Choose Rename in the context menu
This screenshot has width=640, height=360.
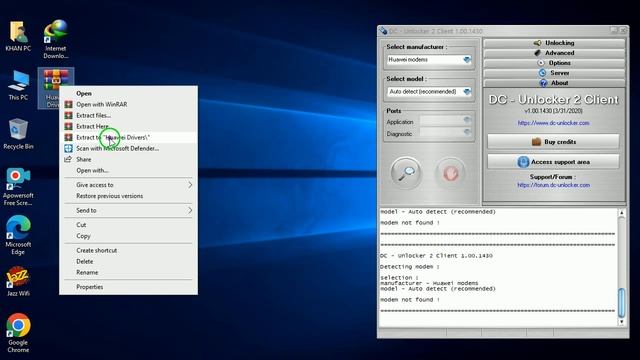pos(128,272)
